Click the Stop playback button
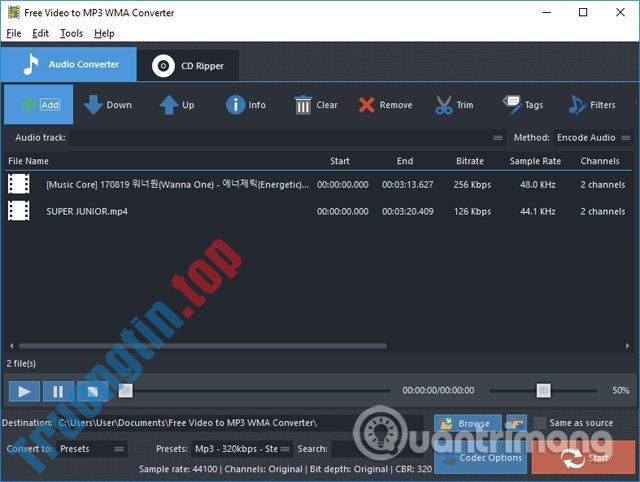The width and height of the screenshot is (640, 482). coord(93,392)
